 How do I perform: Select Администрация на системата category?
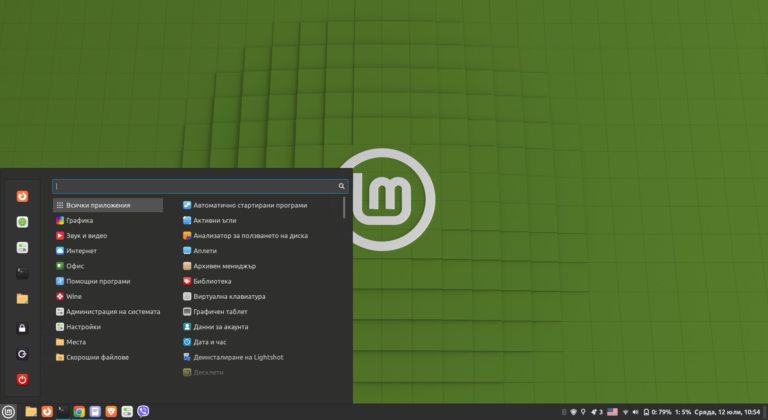[108, 312]
